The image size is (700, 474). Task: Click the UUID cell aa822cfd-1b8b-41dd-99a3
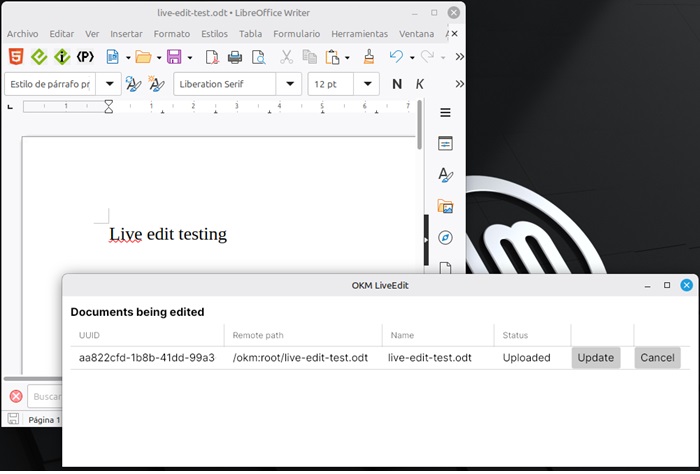pyautogui.click(x=147, y=358)
